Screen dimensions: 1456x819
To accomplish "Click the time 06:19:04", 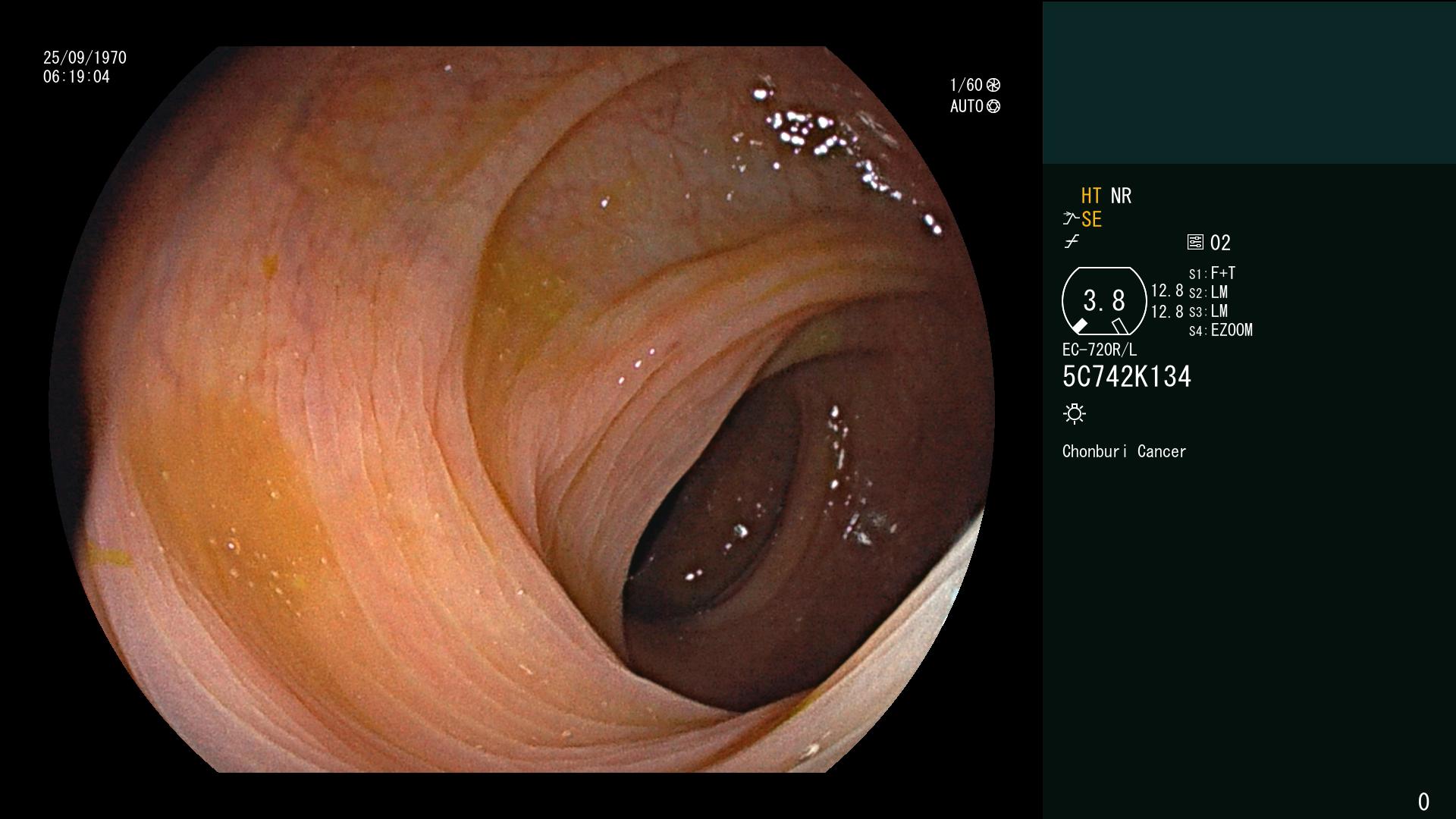I will [77, 77].
